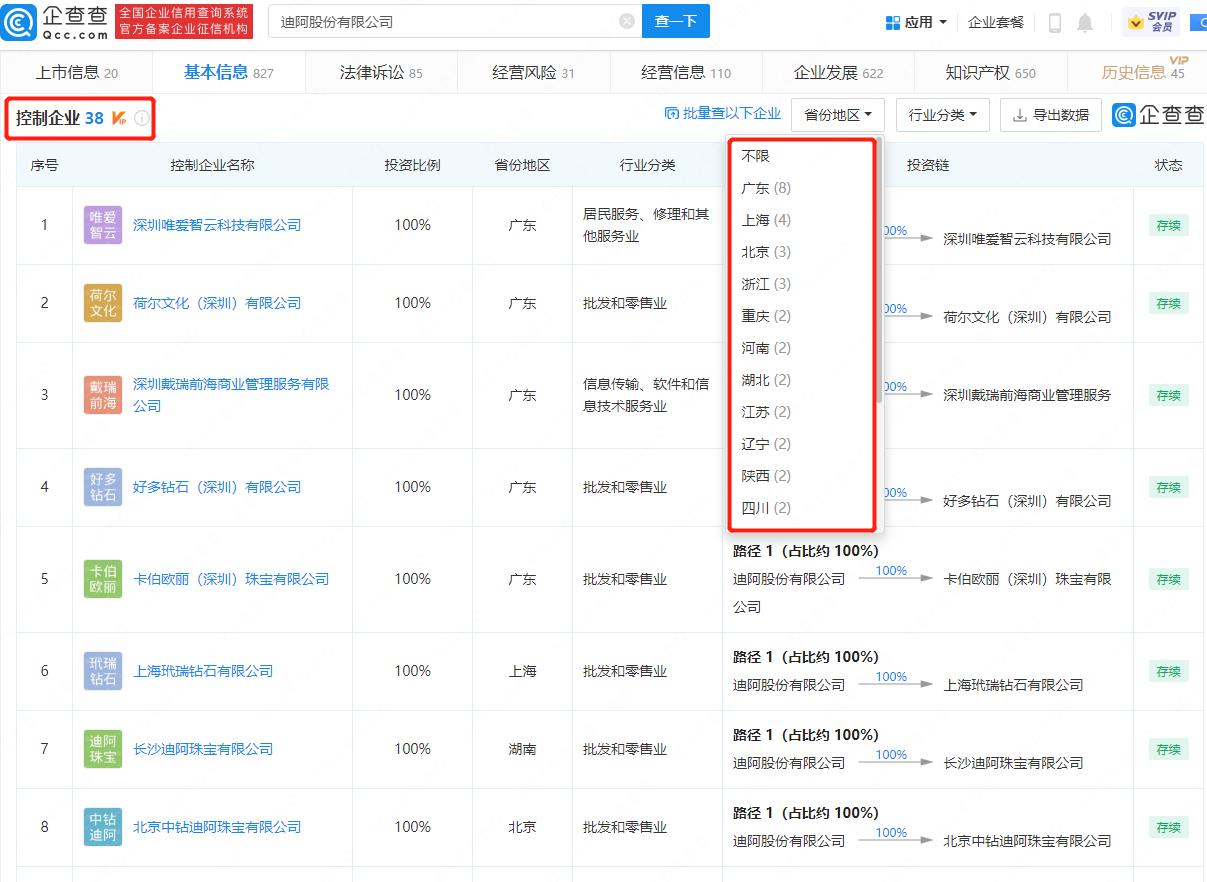Click 批量查以下企业 link
1207x882 pixels.
coord(723,115)
